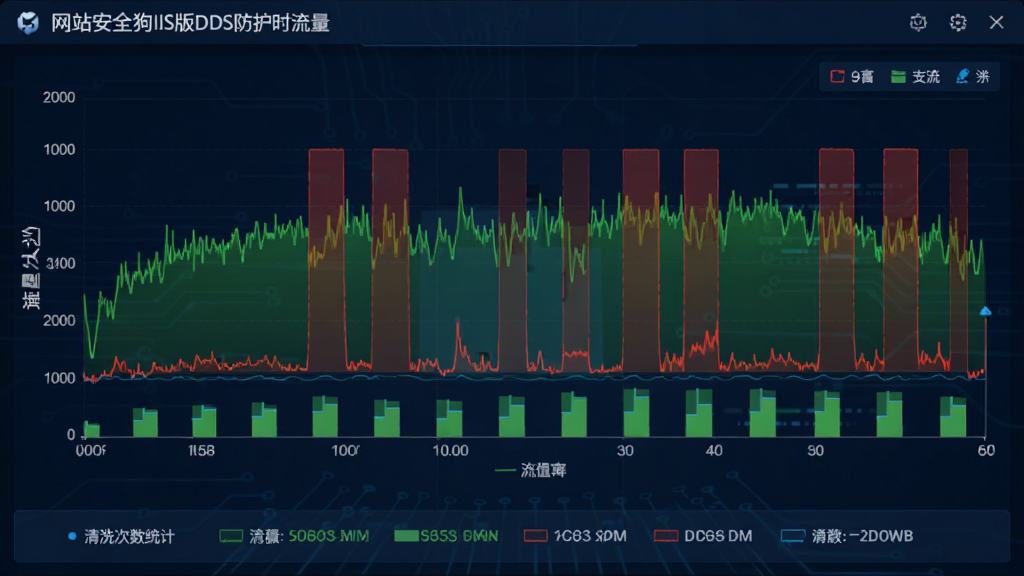The width and height of the screenshot is (1024, 576).
Task: Toggle the blue '米' legend series
Action: coord(972,76)
